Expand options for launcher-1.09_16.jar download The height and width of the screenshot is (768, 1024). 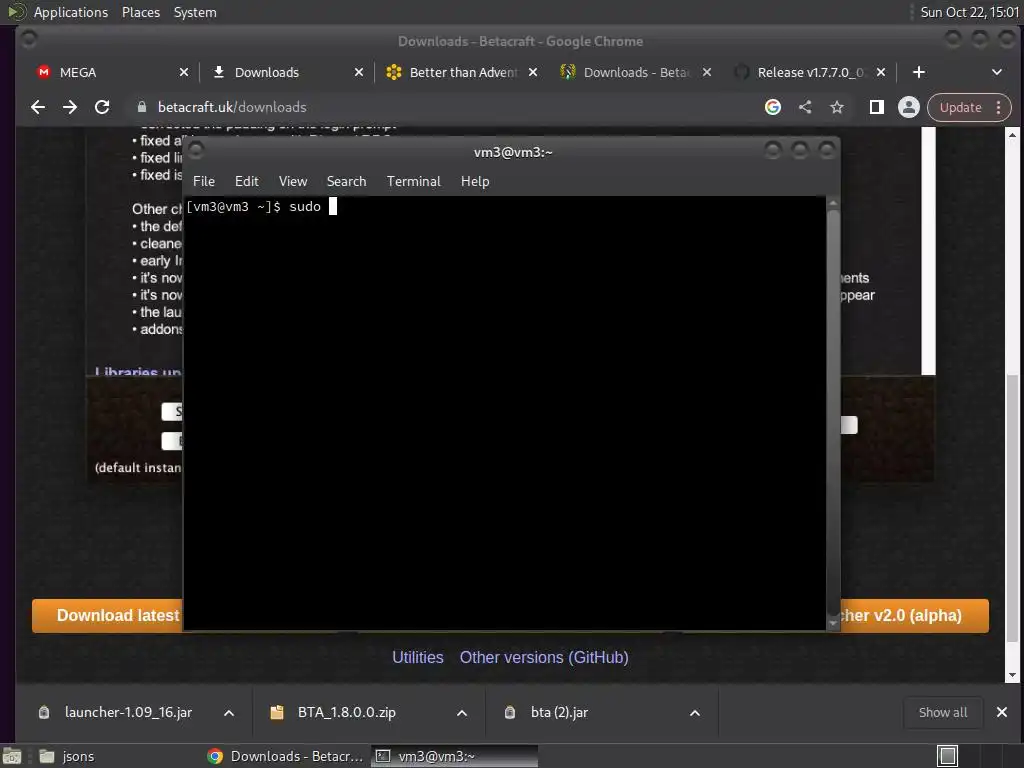point(229,713)
